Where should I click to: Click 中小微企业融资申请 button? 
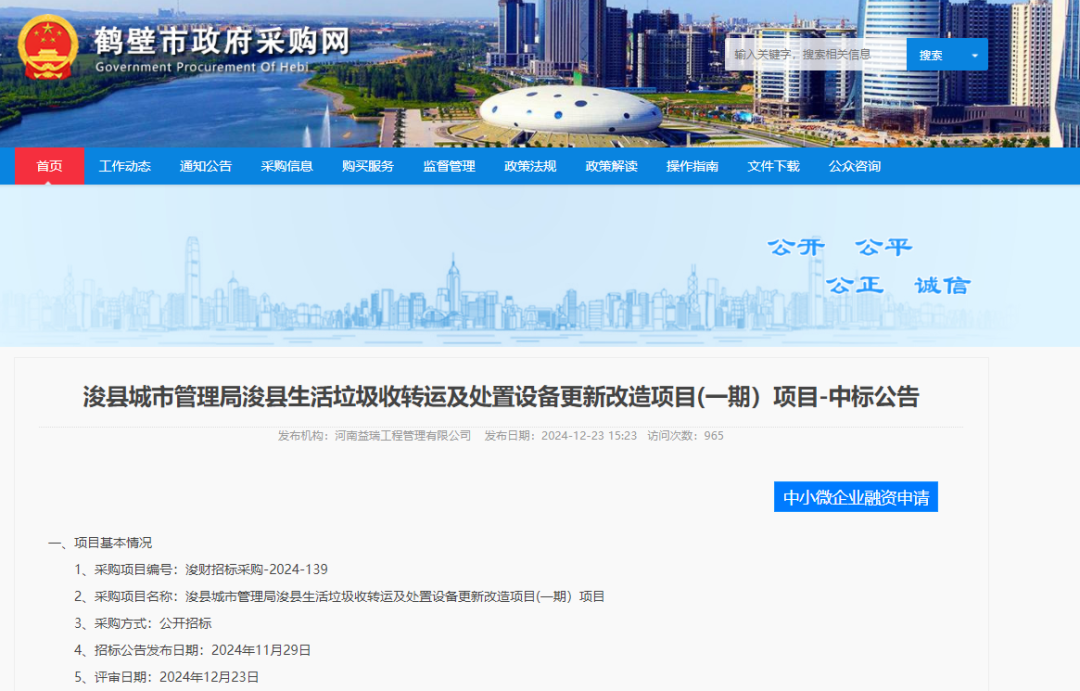tap(856, 497)
